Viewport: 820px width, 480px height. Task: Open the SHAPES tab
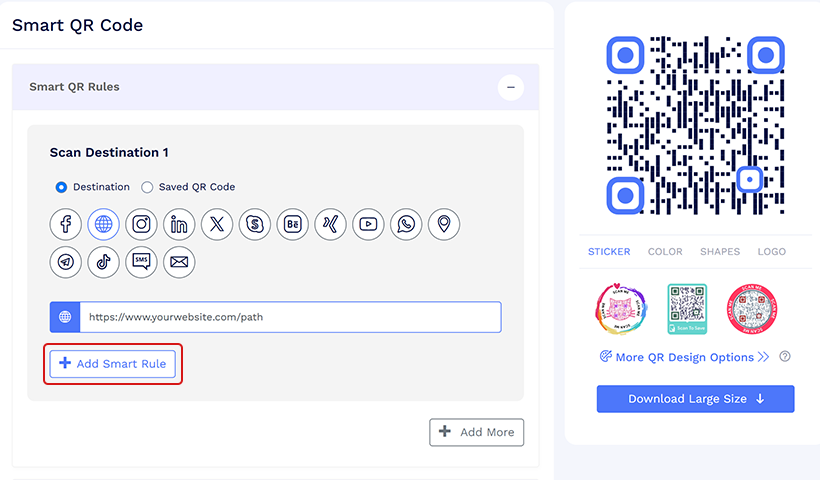[x=720, y=252]
